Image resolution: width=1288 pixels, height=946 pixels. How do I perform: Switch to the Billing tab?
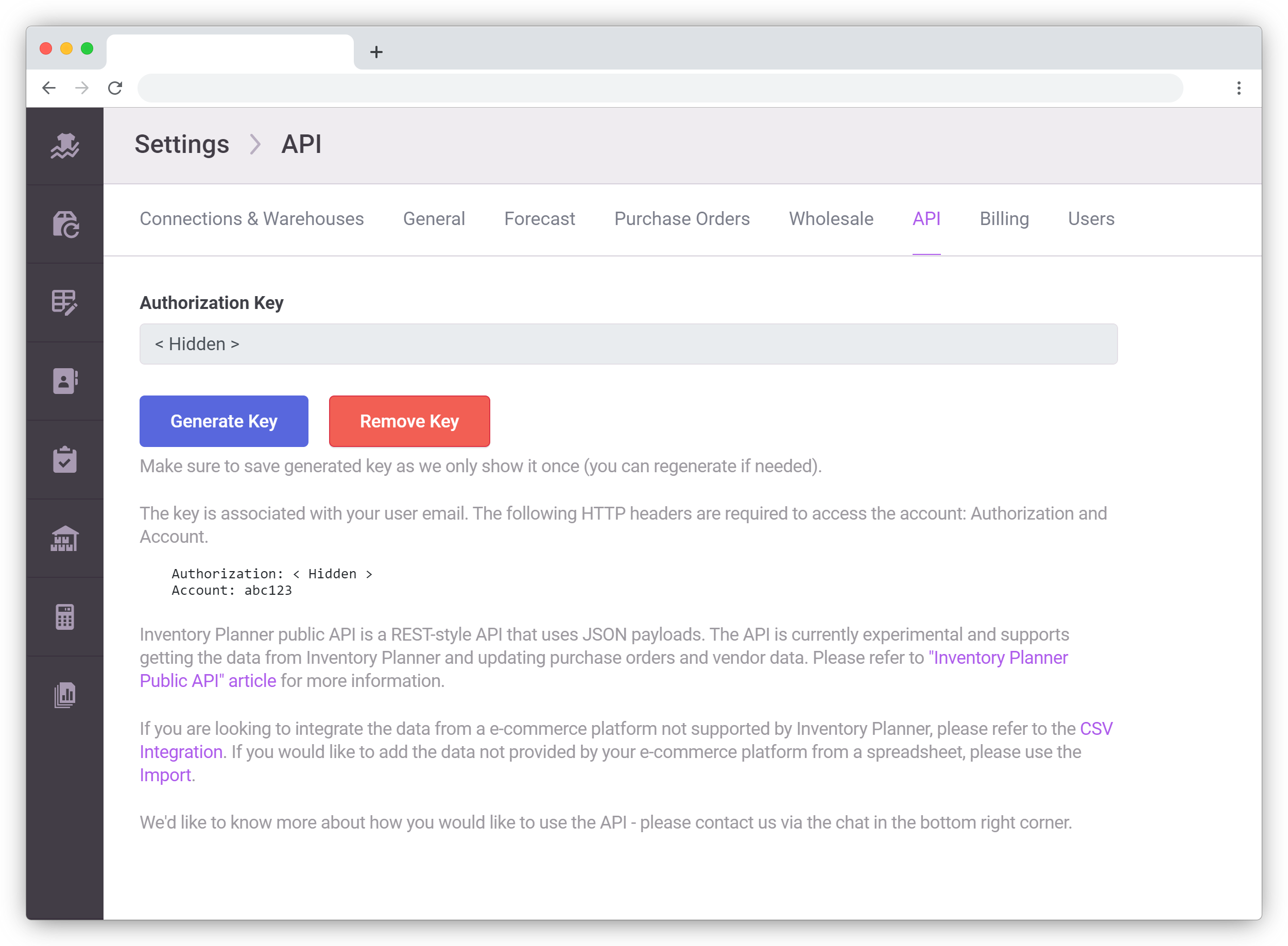[1004, 218]
